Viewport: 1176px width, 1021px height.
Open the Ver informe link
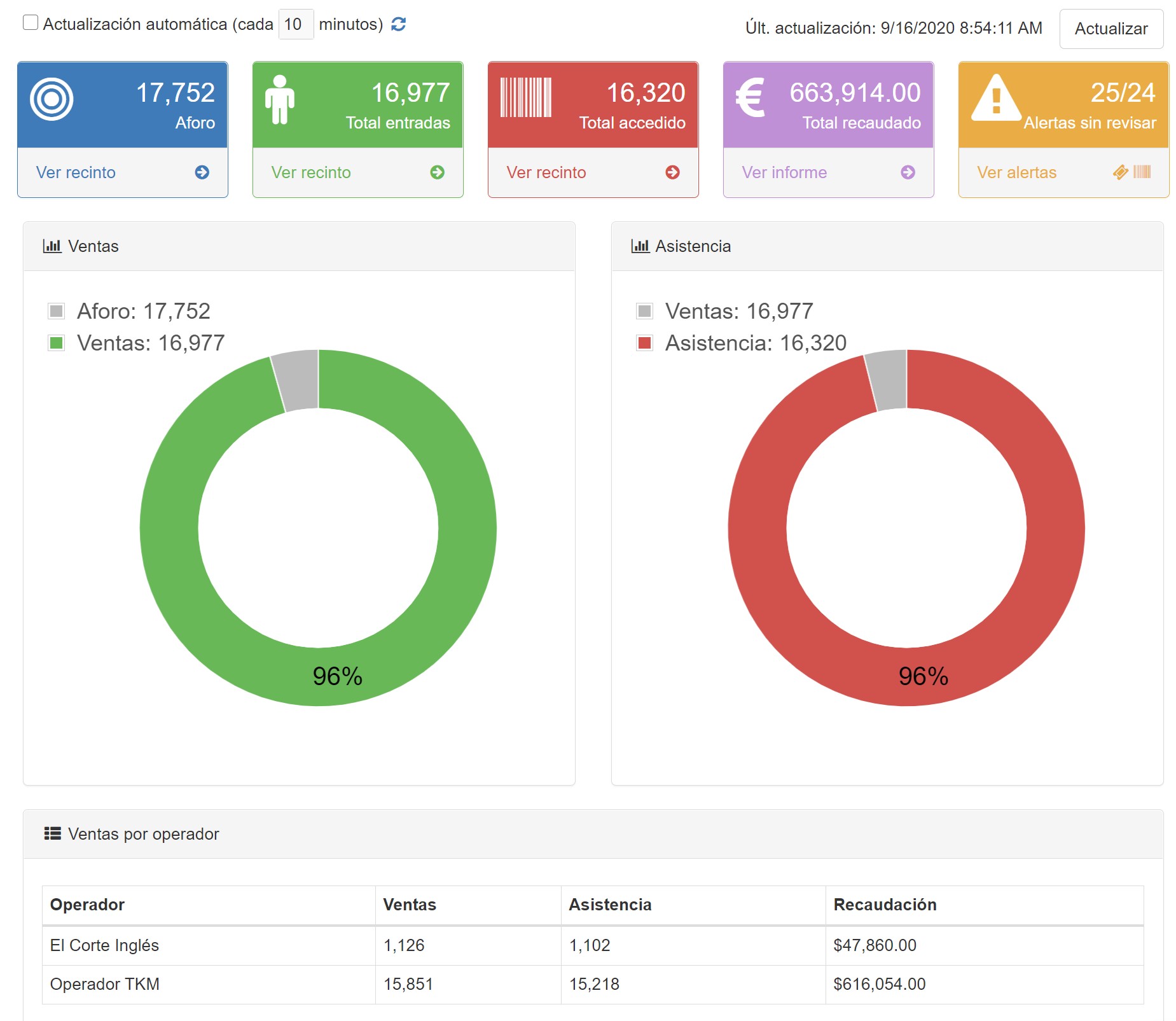click(784, 172)
